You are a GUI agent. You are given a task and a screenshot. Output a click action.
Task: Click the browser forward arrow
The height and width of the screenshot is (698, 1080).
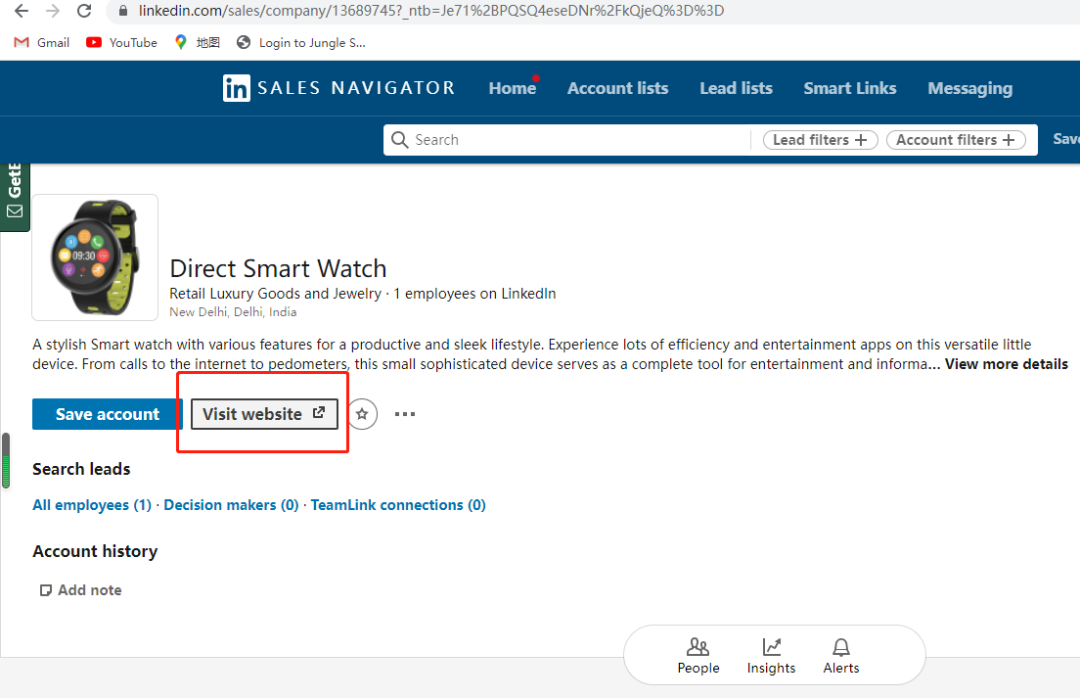point(52,11)
